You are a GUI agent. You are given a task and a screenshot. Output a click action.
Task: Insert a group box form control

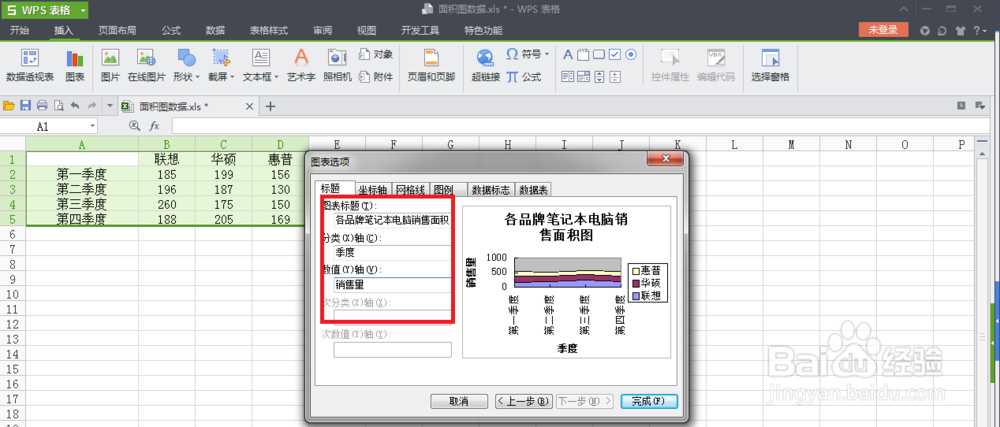pyautogui.click(x=583, y=55)
